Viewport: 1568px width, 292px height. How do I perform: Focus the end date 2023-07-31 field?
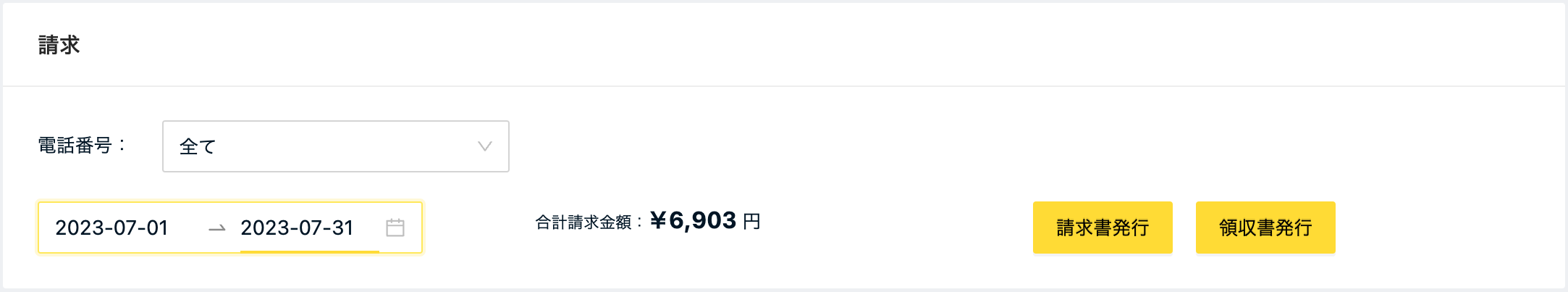(298, 228)
